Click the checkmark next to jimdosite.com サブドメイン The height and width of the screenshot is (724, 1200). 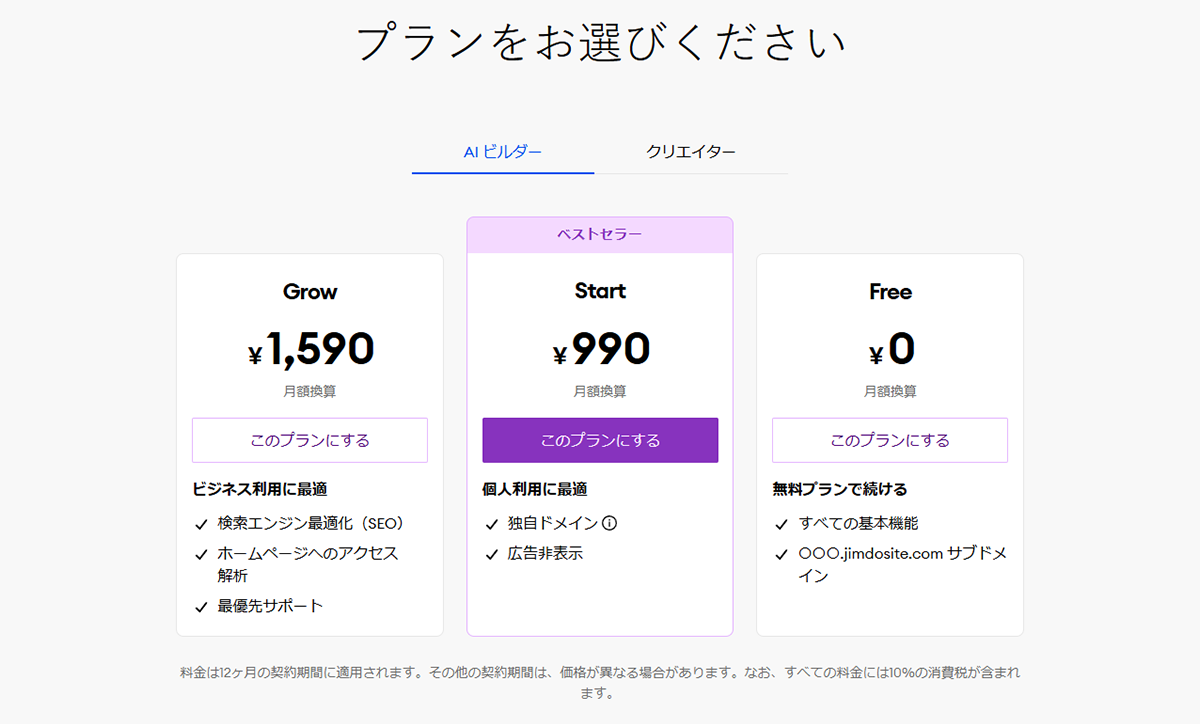coord(781,553)
